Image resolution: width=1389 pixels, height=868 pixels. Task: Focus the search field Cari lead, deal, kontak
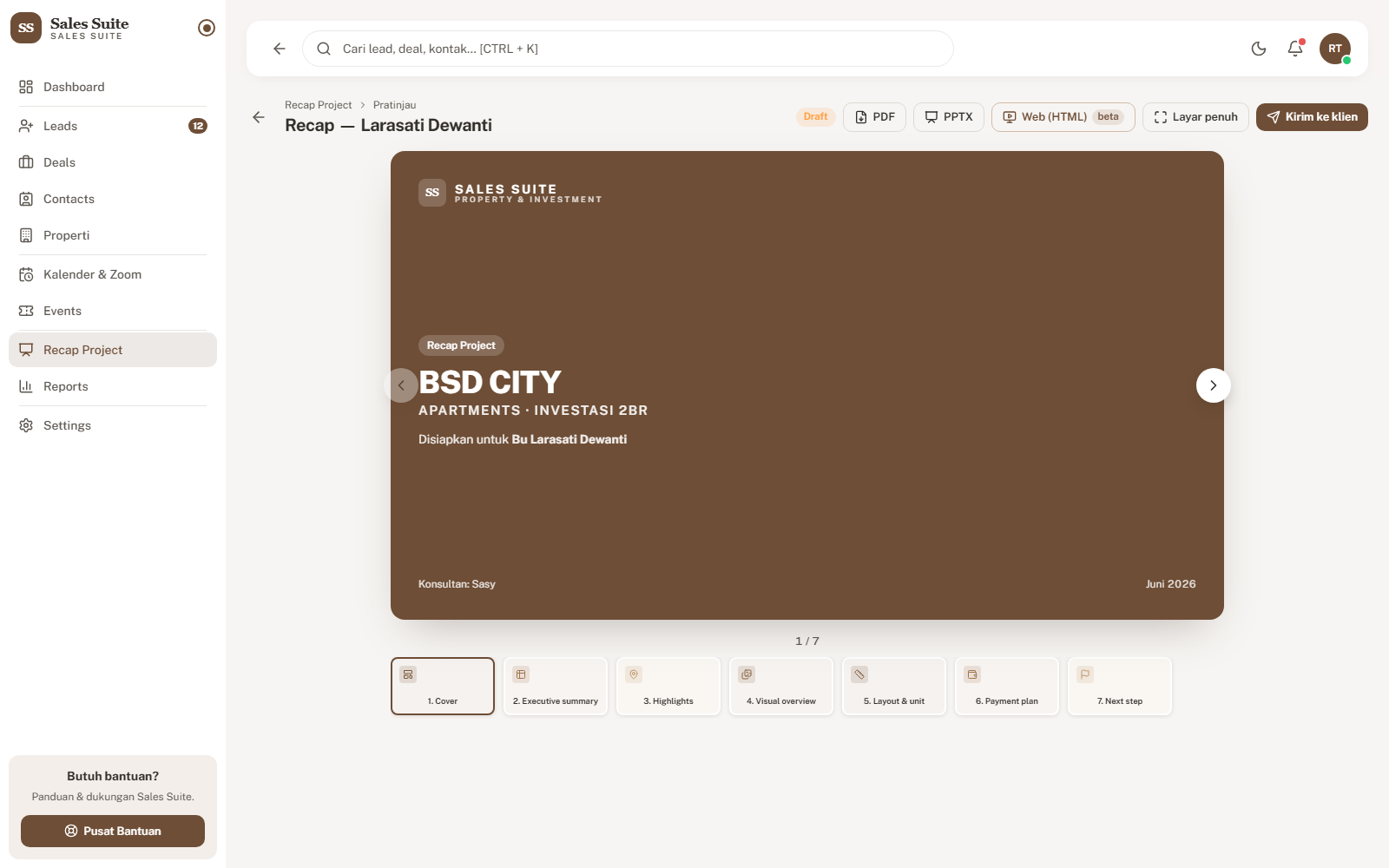(628, 49)
